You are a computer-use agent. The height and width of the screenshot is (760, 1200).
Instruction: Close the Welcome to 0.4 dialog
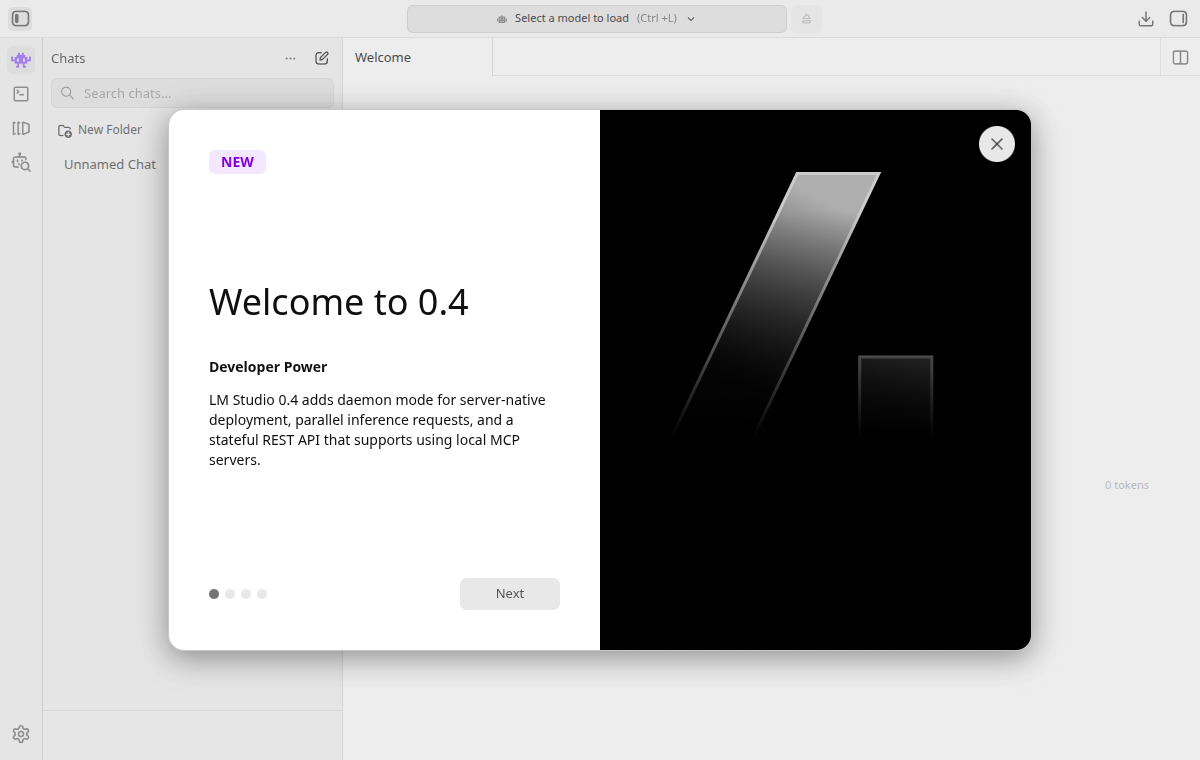coord(996,144)
